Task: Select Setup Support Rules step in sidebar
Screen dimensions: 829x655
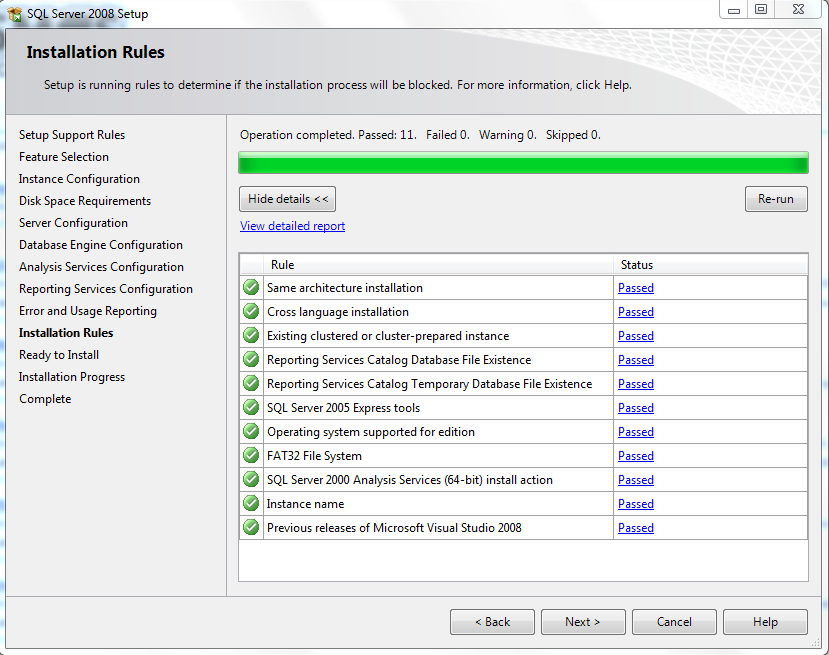Action: click(x=72, y=135)
